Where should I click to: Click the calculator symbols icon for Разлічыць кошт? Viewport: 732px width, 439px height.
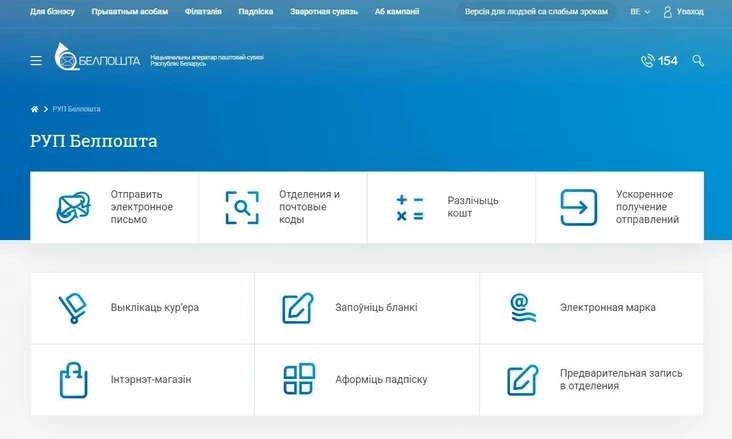coord(410,207)
